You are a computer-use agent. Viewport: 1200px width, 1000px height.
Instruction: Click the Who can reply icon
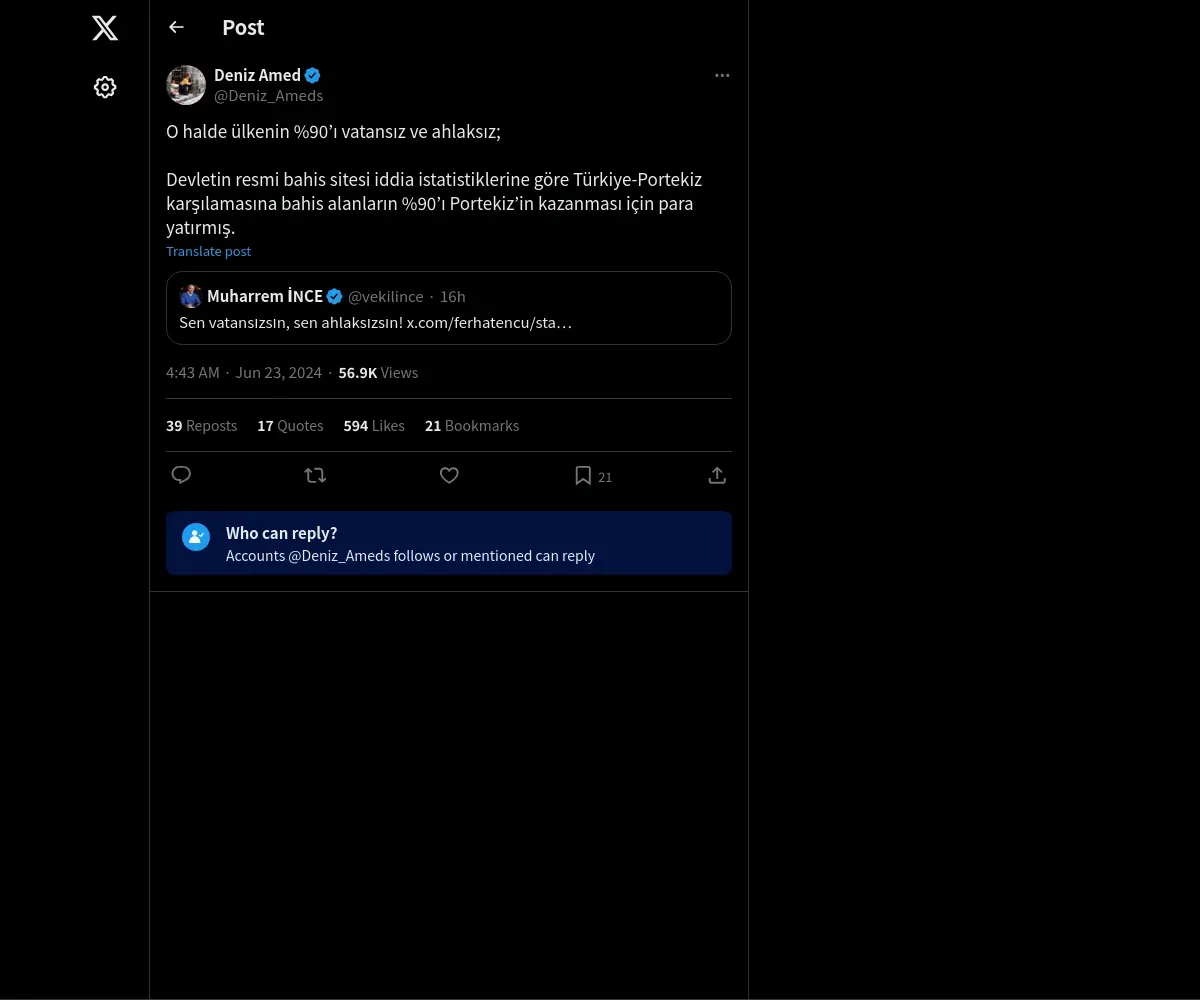[x=196, y=537]
